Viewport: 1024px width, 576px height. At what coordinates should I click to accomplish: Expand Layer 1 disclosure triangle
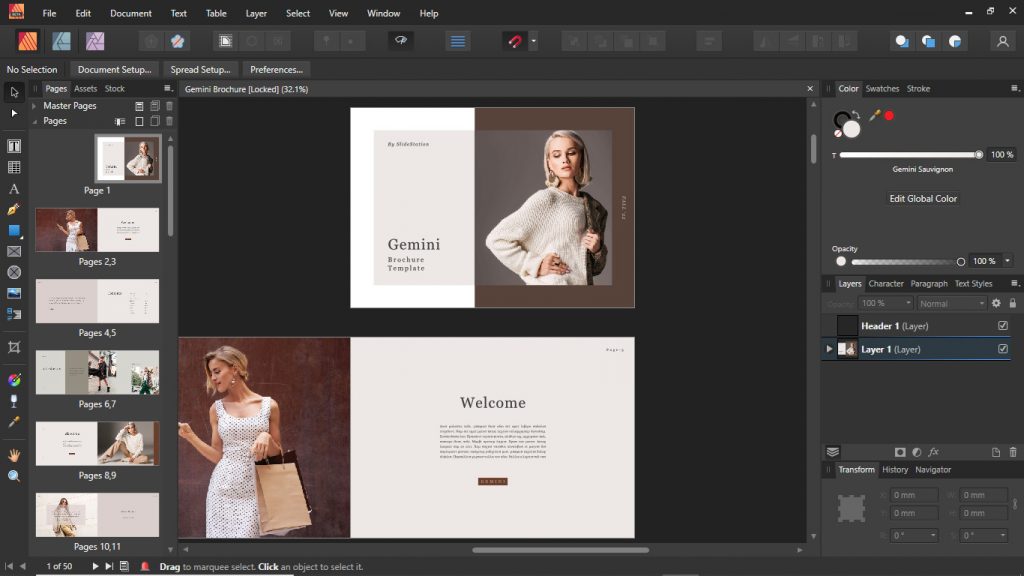(x=829, y=349)
